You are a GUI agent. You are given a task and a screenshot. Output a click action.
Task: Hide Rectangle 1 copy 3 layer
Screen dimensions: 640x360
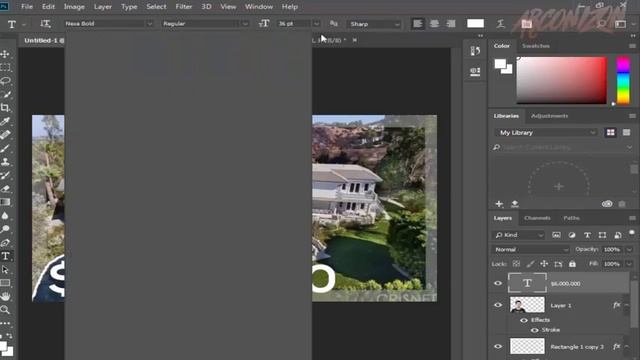498,347
